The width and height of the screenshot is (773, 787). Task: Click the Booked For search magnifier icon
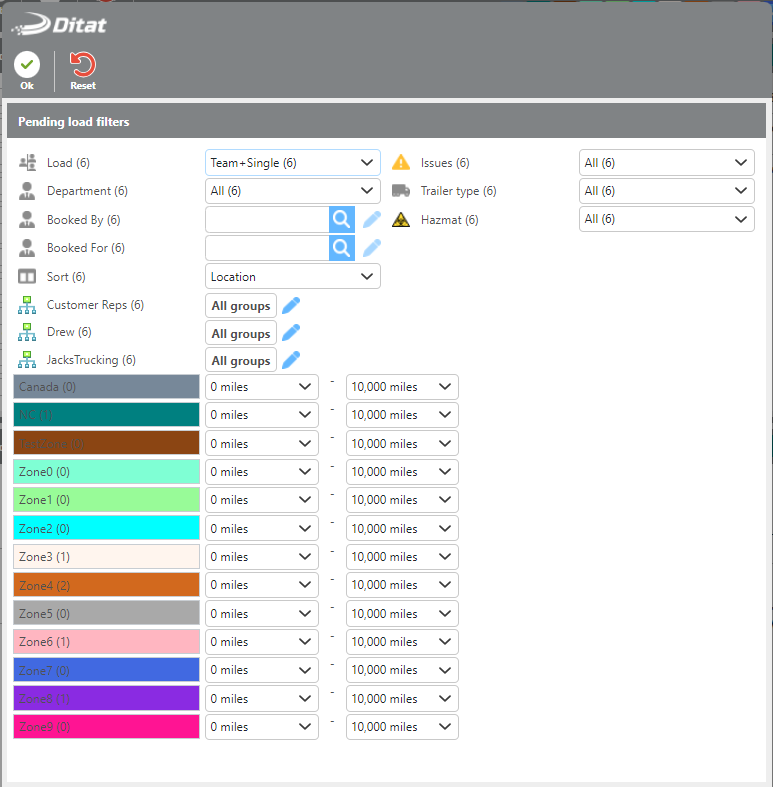pyautogui.click(x=342, y=248)
